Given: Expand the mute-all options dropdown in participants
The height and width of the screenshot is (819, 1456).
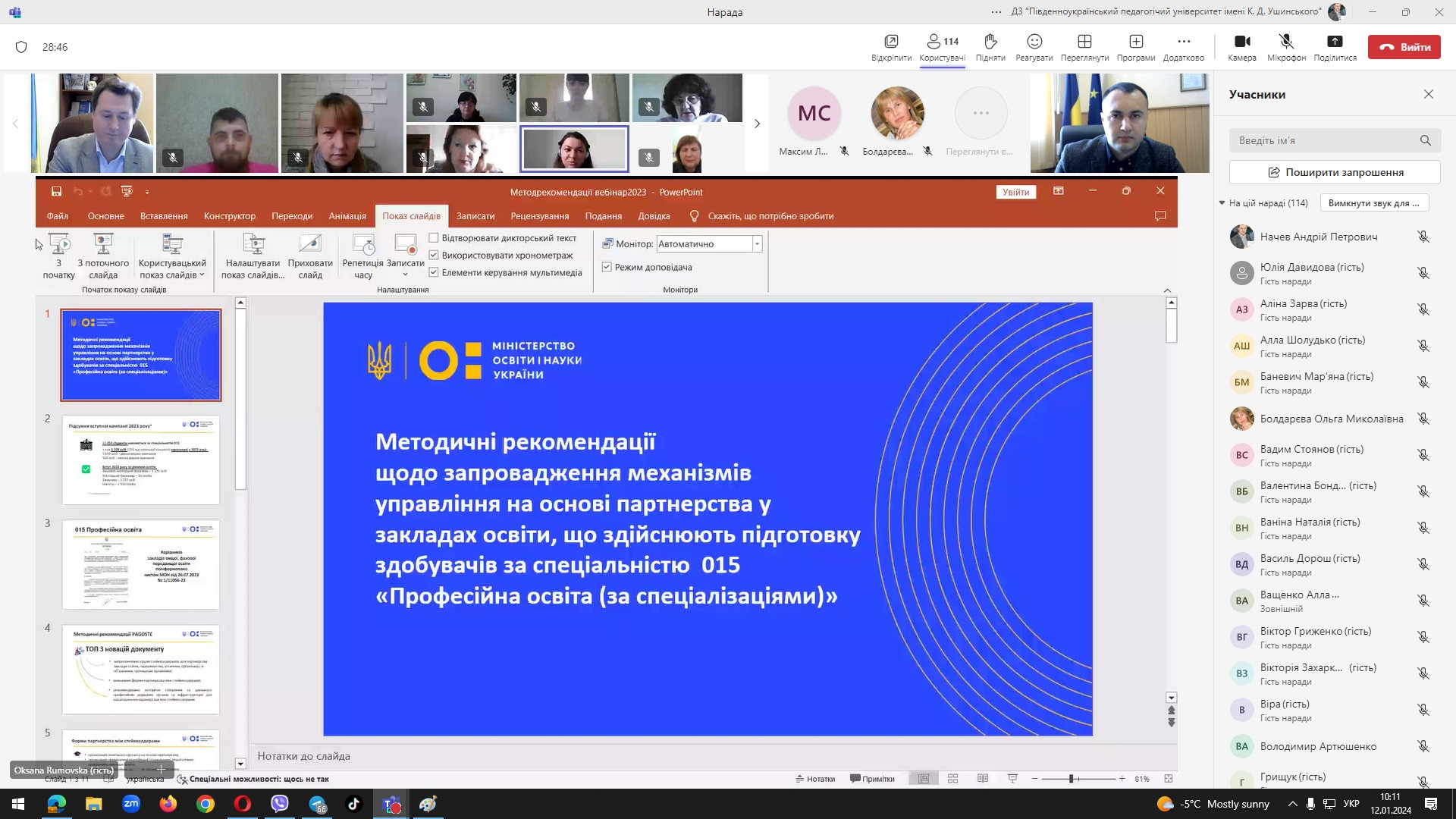Looking at the screenshot, I should pos(1374,203).
